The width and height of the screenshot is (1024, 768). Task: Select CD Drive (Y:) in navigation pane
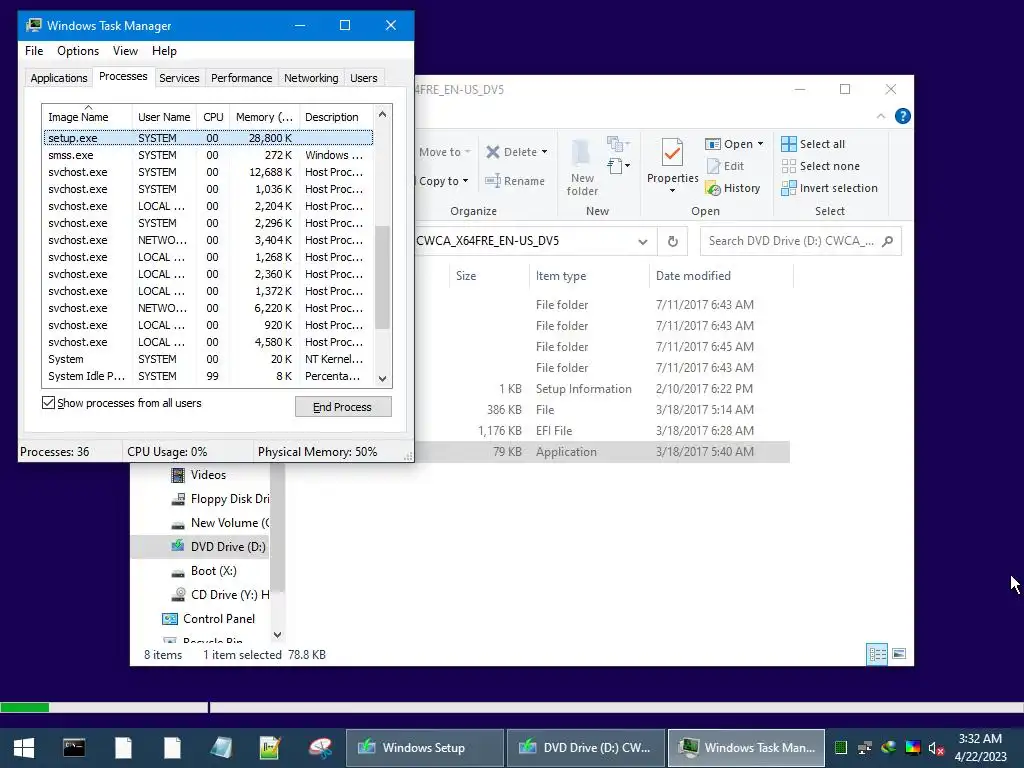220,595
